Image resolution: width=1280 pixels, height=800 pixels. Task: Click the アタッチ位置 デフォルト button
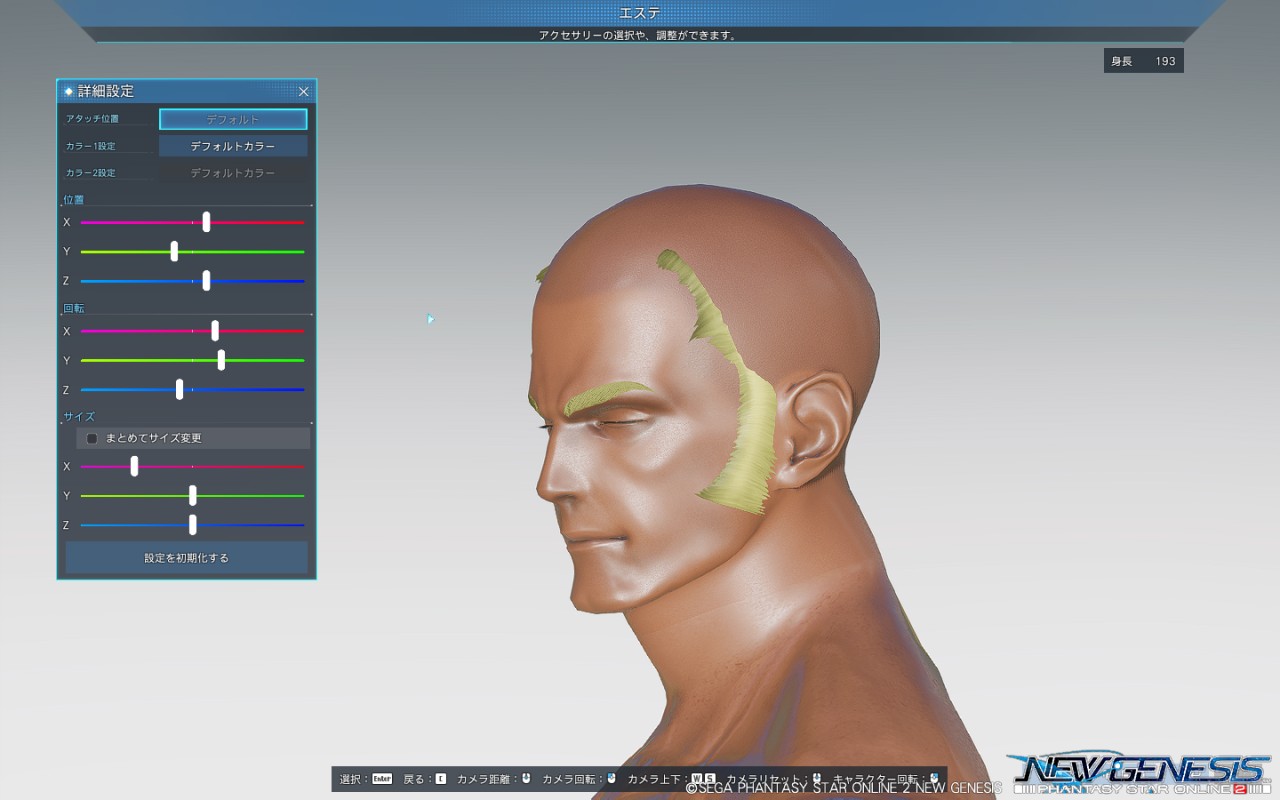tap(233, 119)
